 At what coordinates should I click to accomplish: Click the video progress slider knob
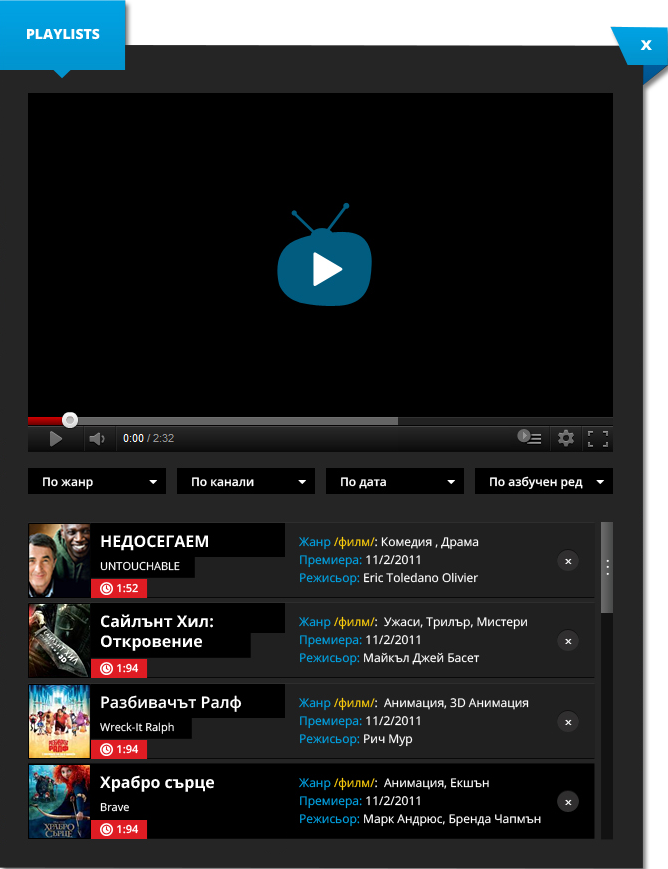click(70, 420)
